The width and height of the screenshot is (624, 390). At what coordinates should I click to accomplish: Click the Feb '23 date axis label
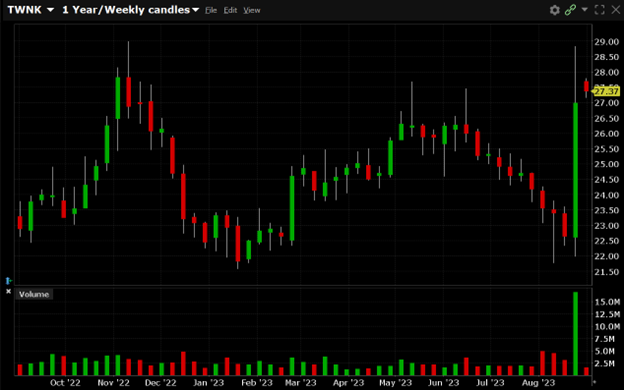point(257,383)
